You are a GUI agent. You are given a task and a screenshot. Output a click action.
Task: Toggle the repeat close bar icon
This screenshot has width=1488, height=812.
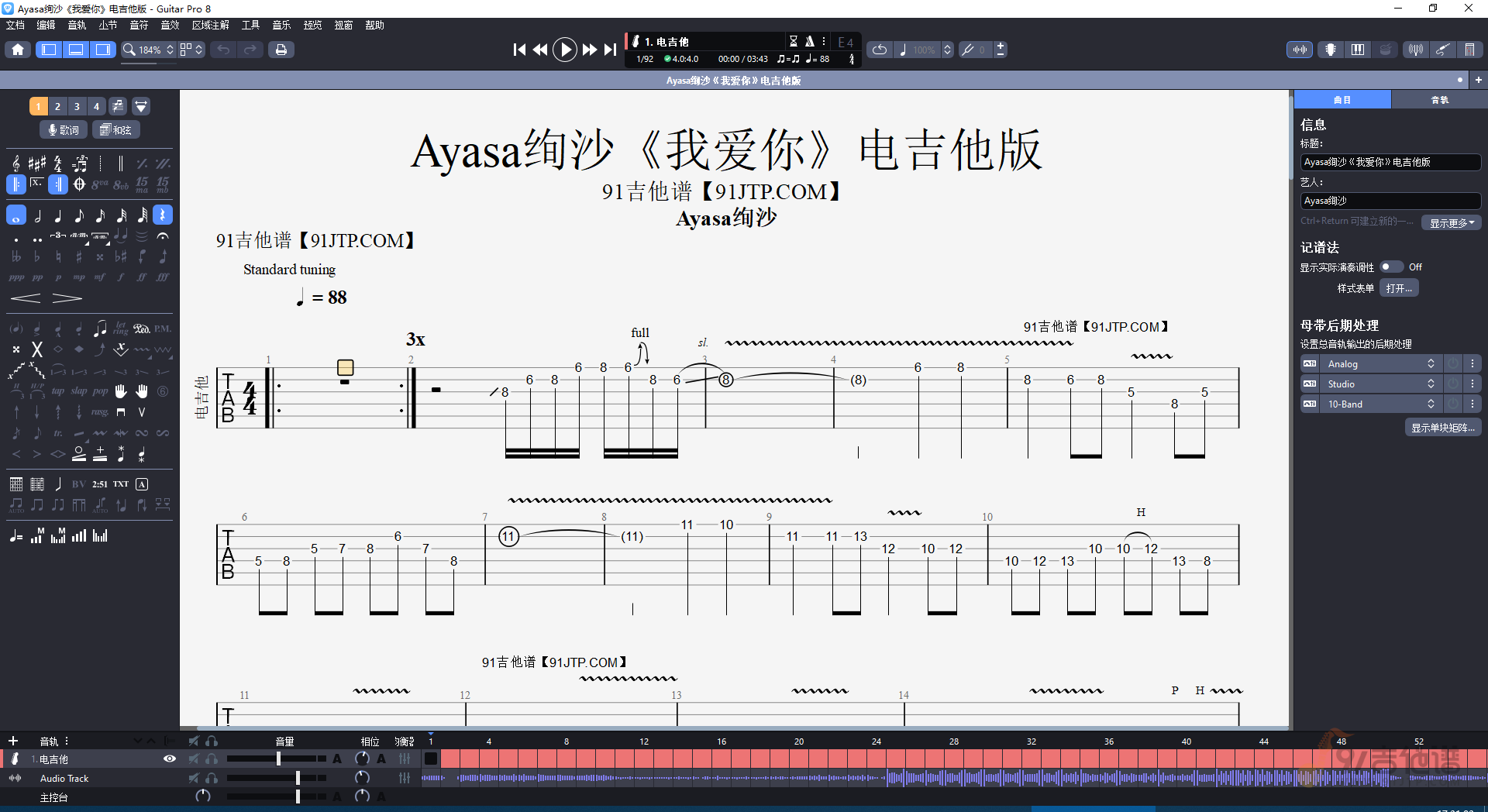[x=58, y=184]
